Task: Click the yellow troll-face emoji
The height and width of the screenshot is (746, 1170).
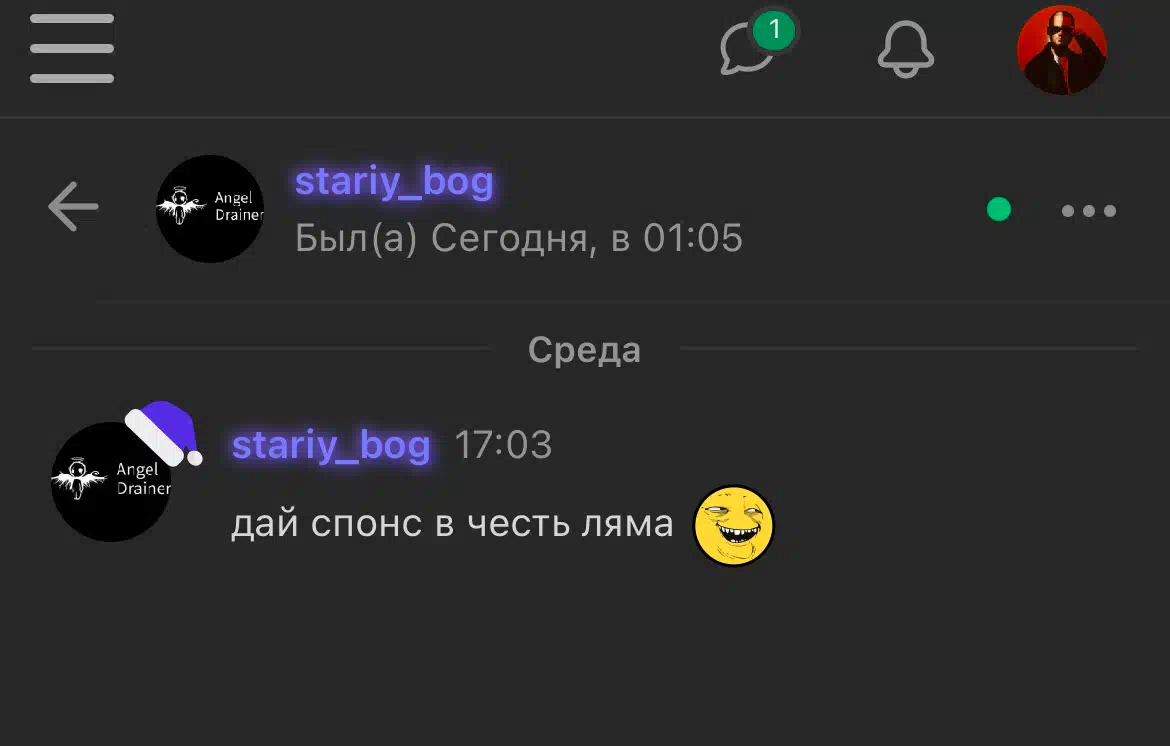Action: (x=733, y=525)
